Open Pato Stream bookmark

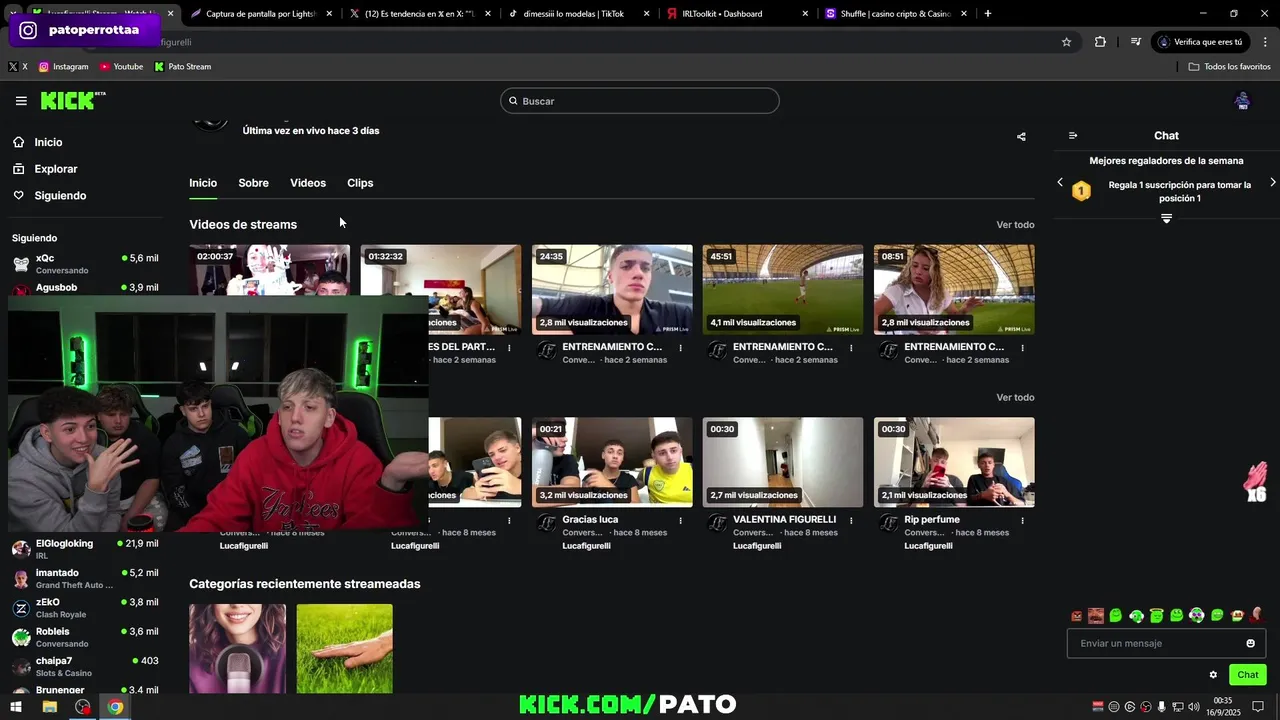tap(182, 67)
